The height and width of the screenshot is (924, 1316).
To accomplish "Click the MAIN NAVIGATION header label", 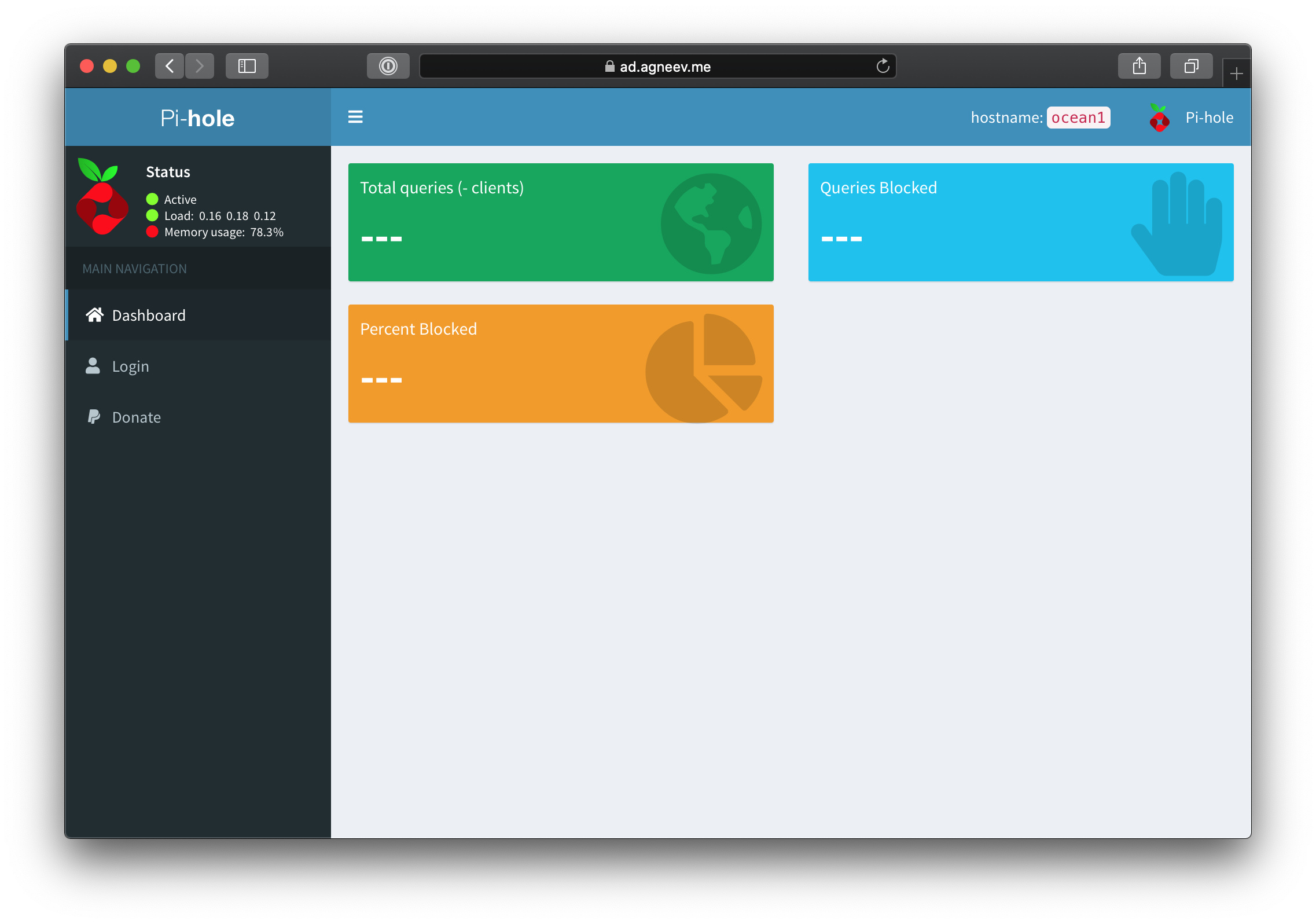I will point(134,269).
